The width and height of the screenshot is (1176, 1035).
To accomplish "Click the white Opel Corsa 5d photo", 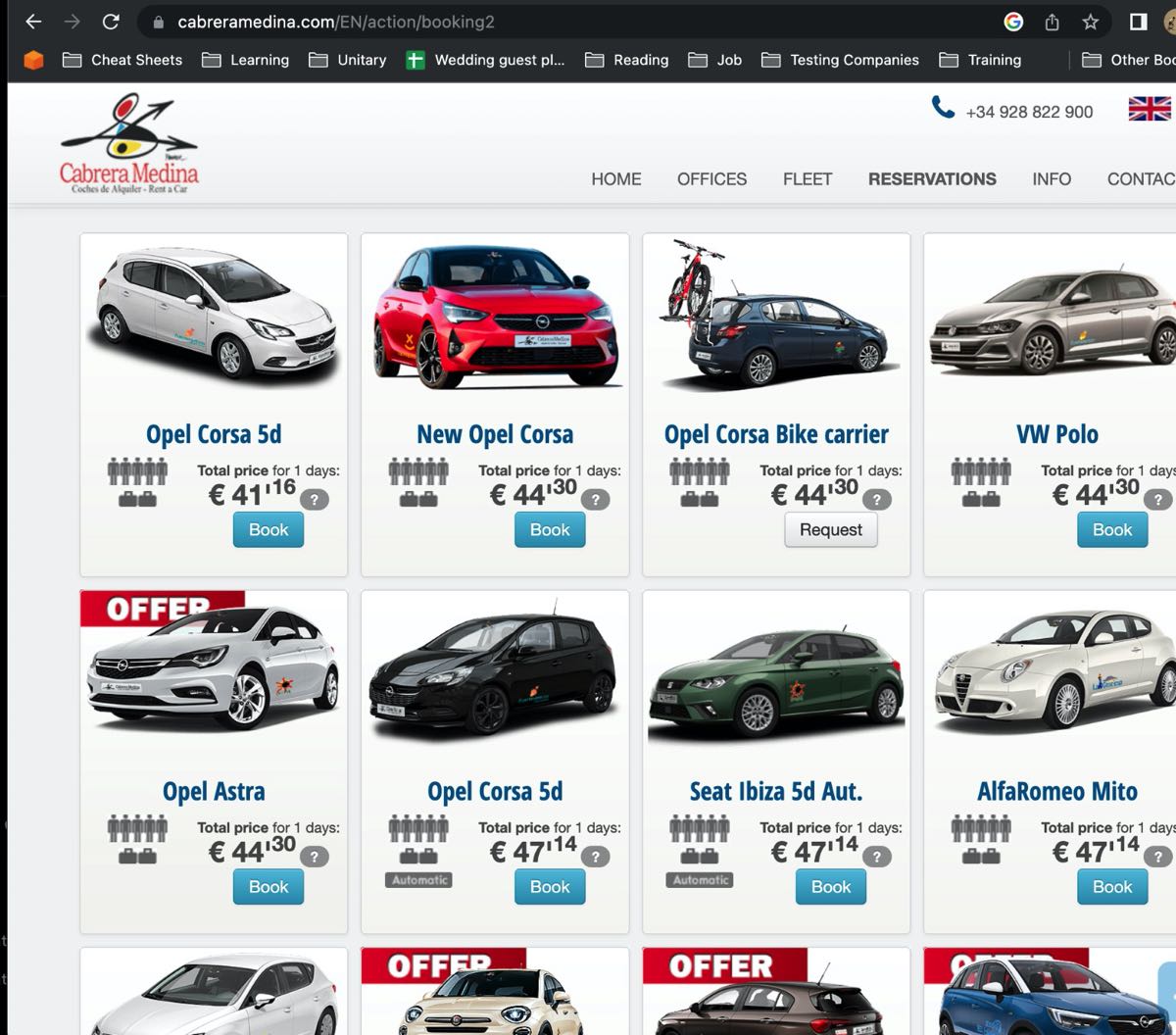I will tap(216, 314).
